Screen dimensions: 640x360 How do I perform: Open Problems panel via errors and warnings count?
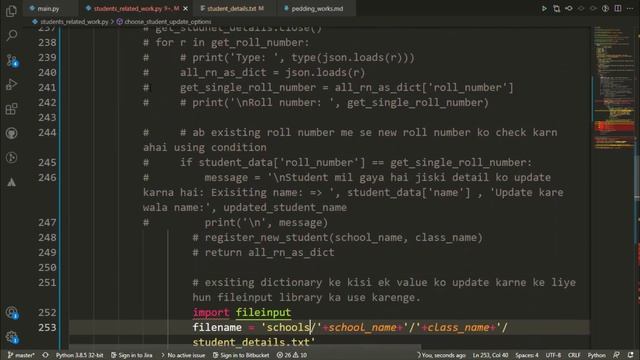coord(292,355)
